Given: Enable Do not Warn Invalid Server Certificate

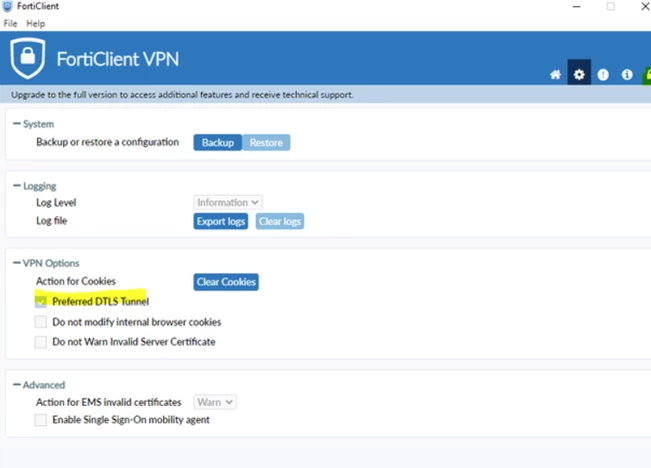Looking at the screenshot, I should click(x=41, y=342).
